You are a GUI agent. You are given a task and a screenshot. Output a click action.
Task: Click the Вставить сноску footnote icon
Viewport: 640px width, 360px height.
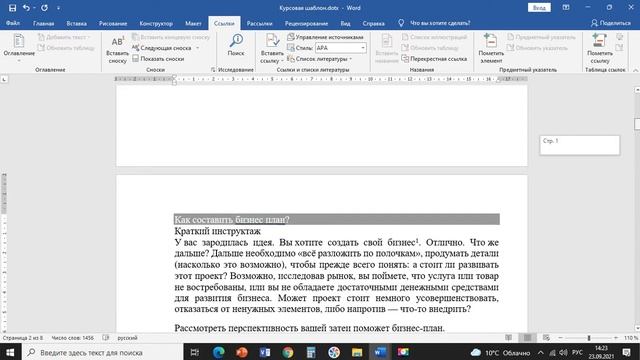coord(118,49)
